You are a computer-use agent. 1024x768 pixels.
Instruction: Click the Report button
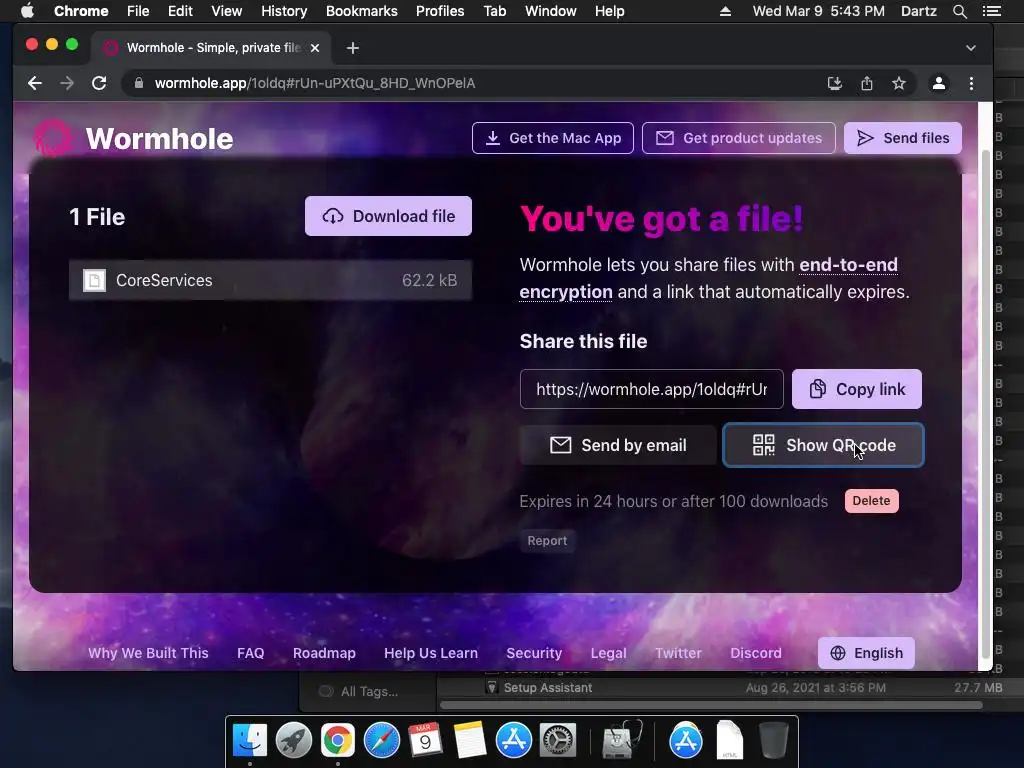click(x=547, y=541)
